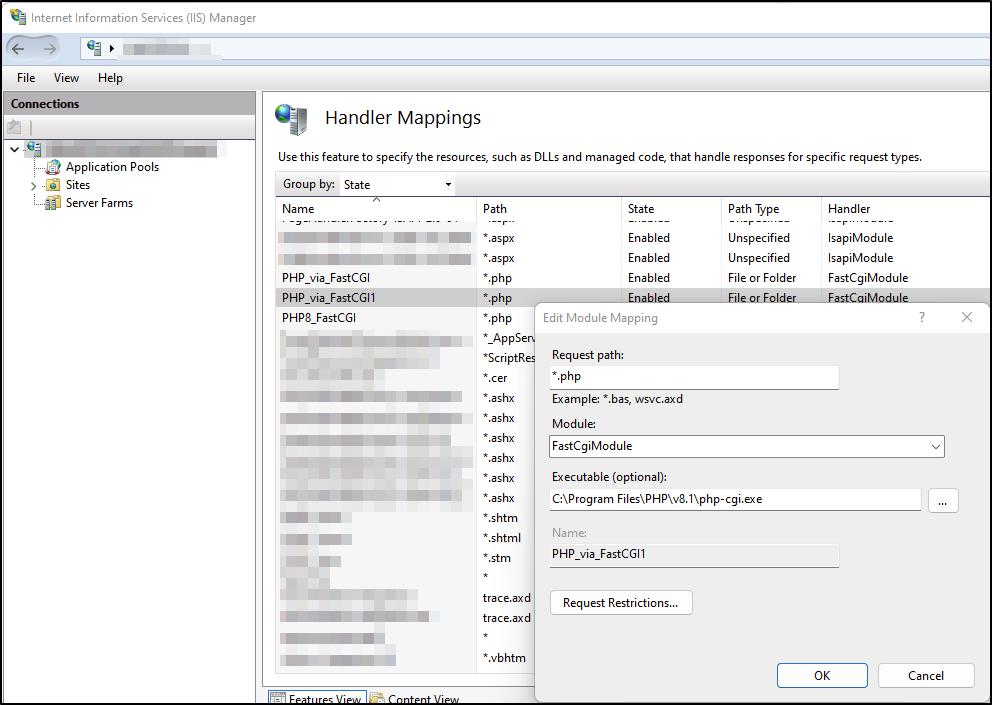
Task: Select the PHP_via_FastCGI1 handler row
Action: tap(633, 297)
